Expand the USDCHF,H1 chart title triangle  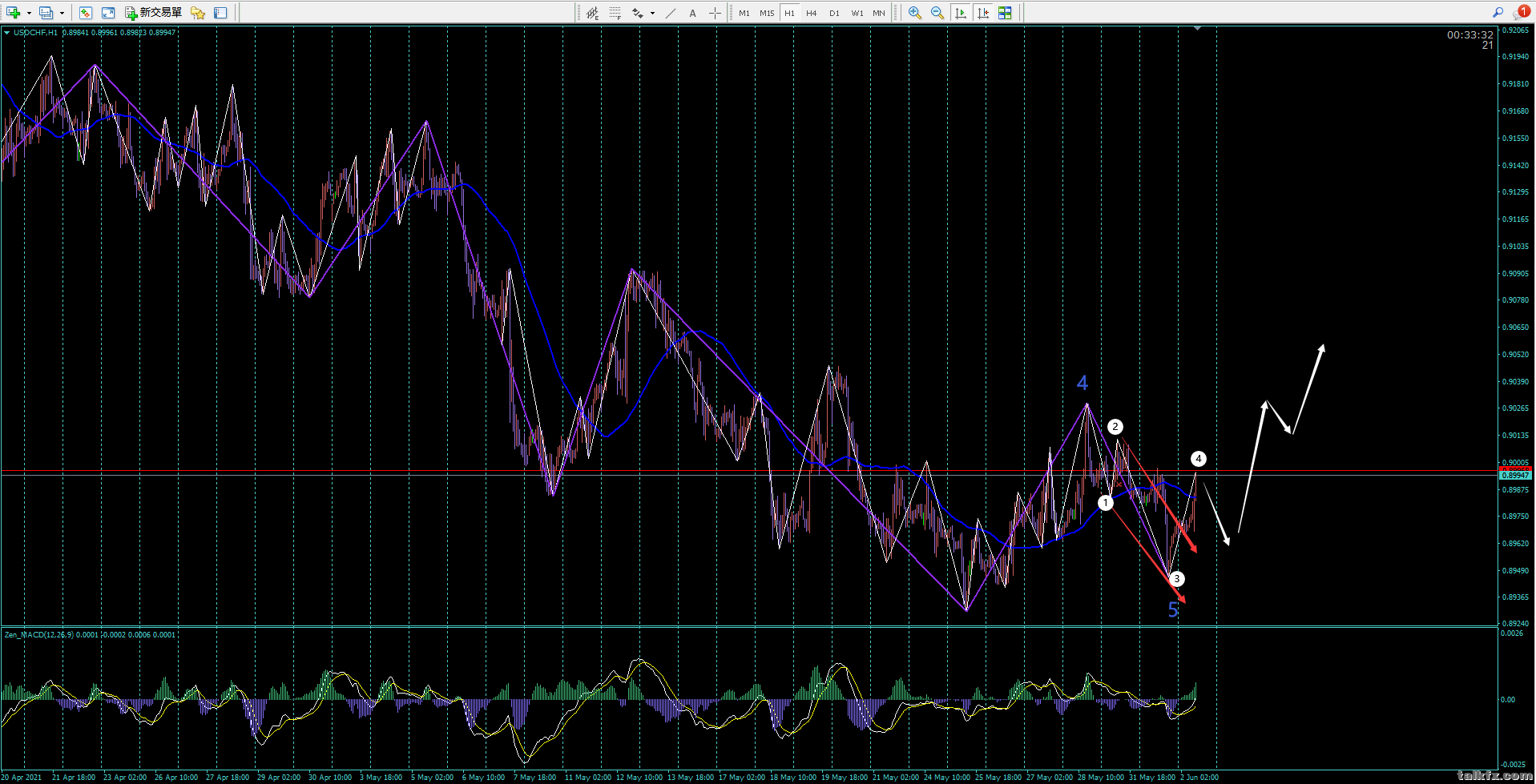tap(7, 33)
